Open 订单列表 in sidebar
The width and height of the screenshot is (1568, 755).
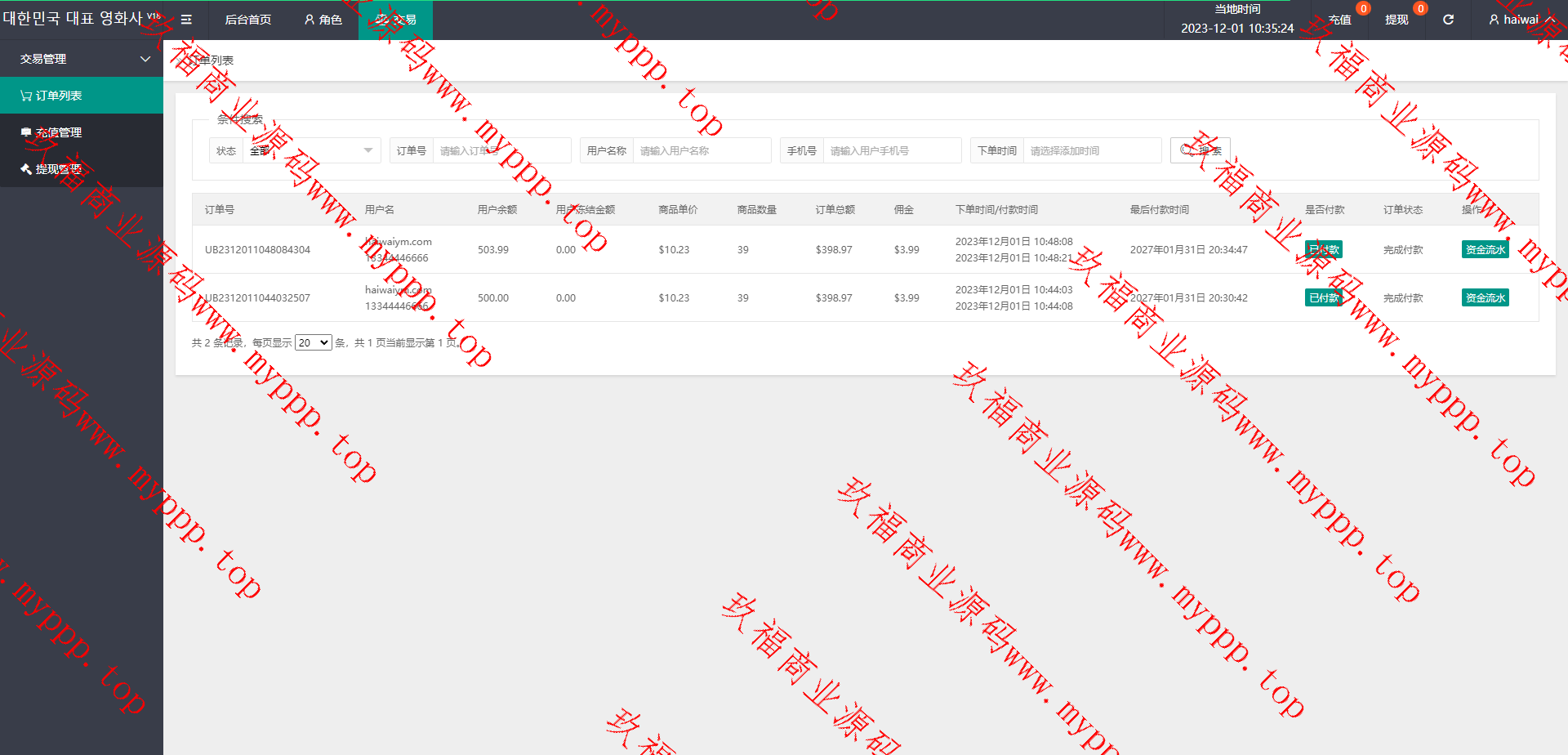(82, 96)
